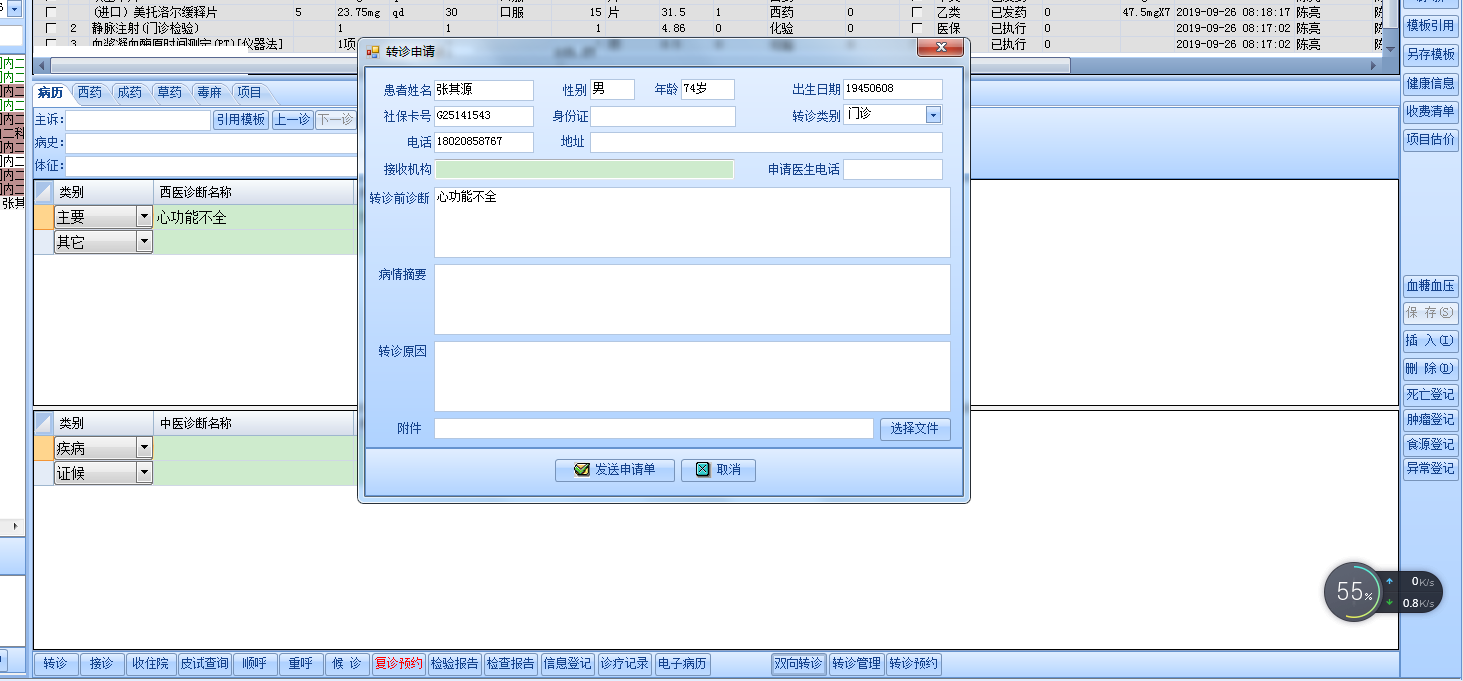Open 肿瘤登记 from right sidebar

pos(1430,420)
